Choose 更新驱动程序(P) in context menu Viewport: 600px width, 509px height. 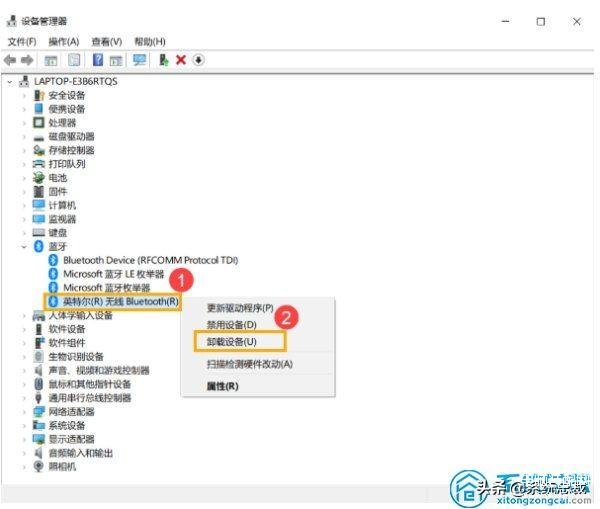coord(240,308)
